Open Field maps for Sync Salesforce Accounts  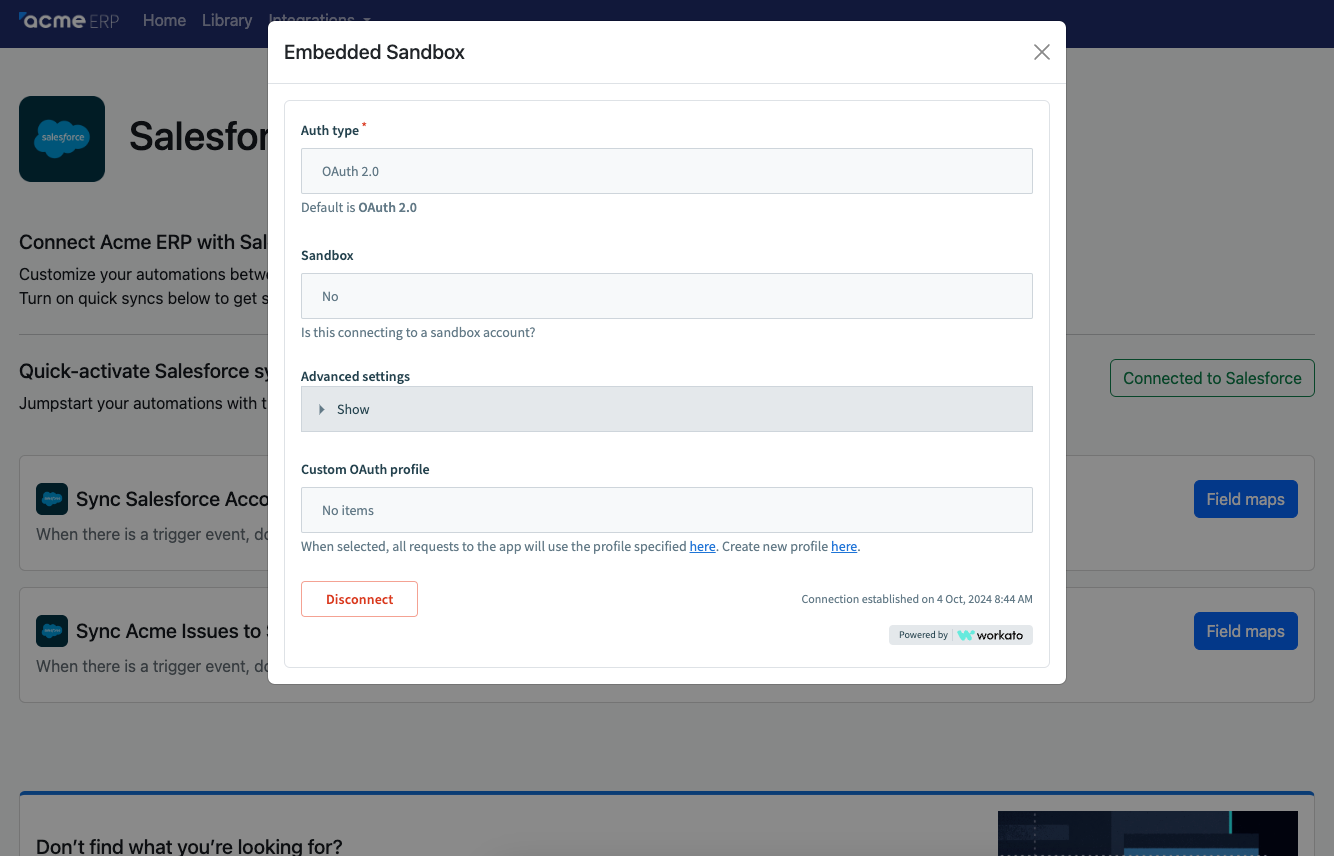(1245, 498)
